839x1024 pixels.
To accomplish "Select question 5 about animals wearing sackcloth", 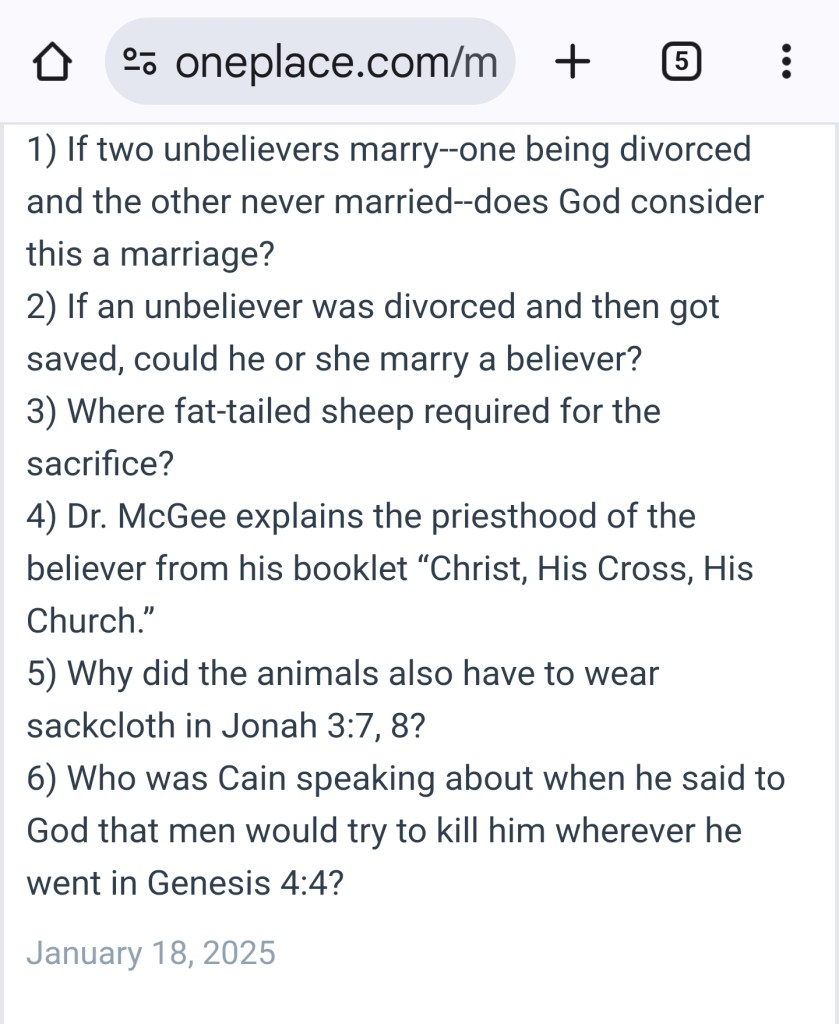I will [x=342, y=673].
